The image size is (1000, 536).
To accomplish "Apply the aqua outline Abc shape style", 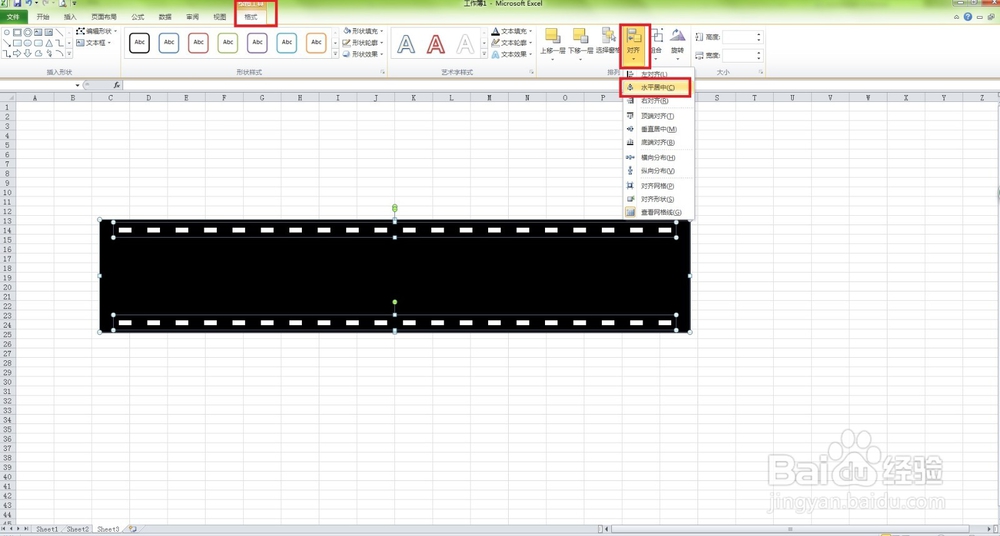I will coord(287,43).
